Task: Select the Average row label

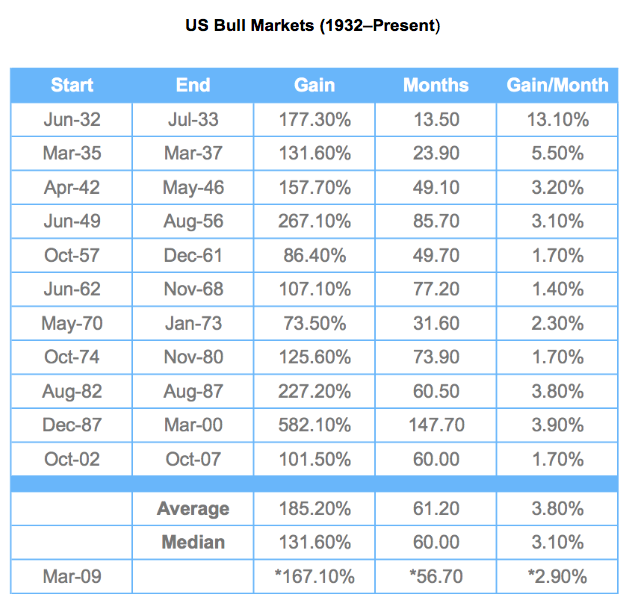Action: (193, 509)
